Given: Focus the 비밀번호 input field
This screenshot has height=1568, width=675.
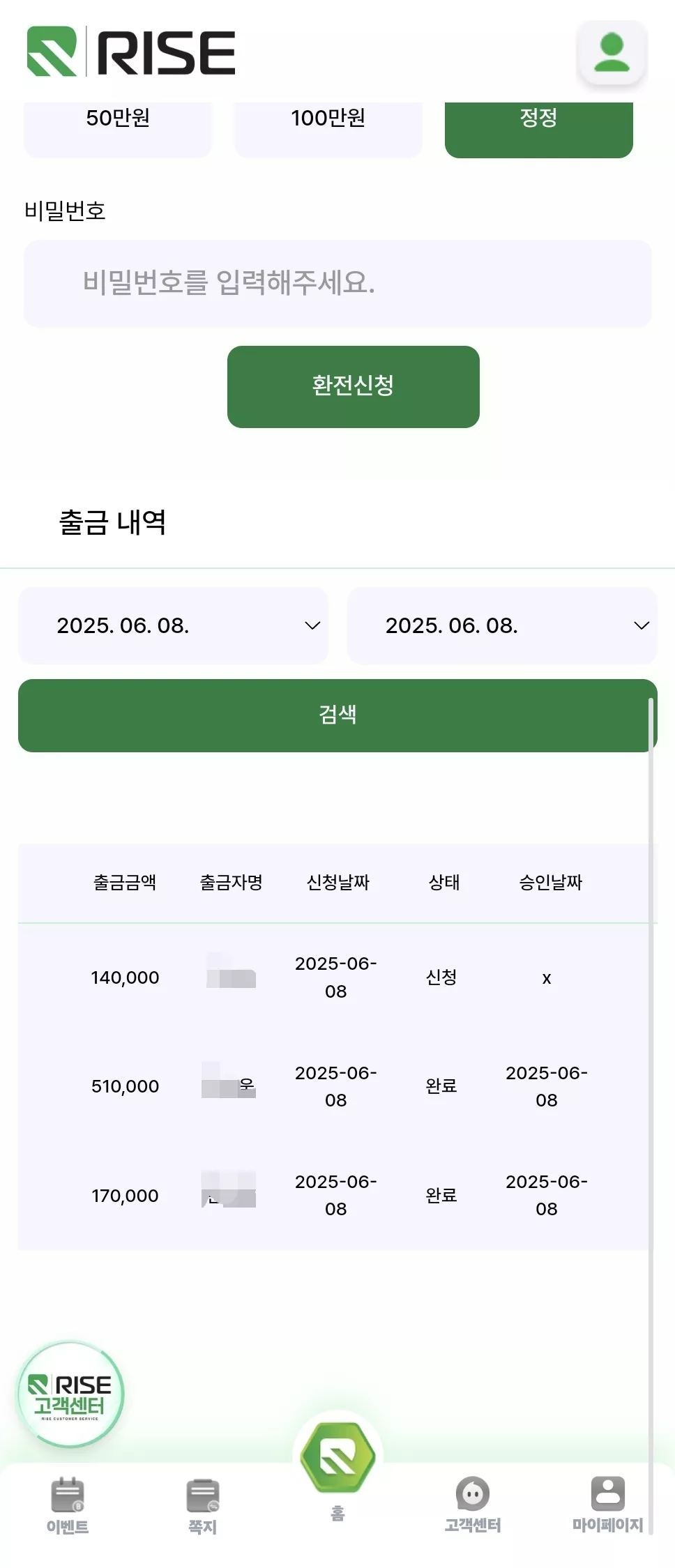Looking at the screenshot, I should (x=337, y=283).
